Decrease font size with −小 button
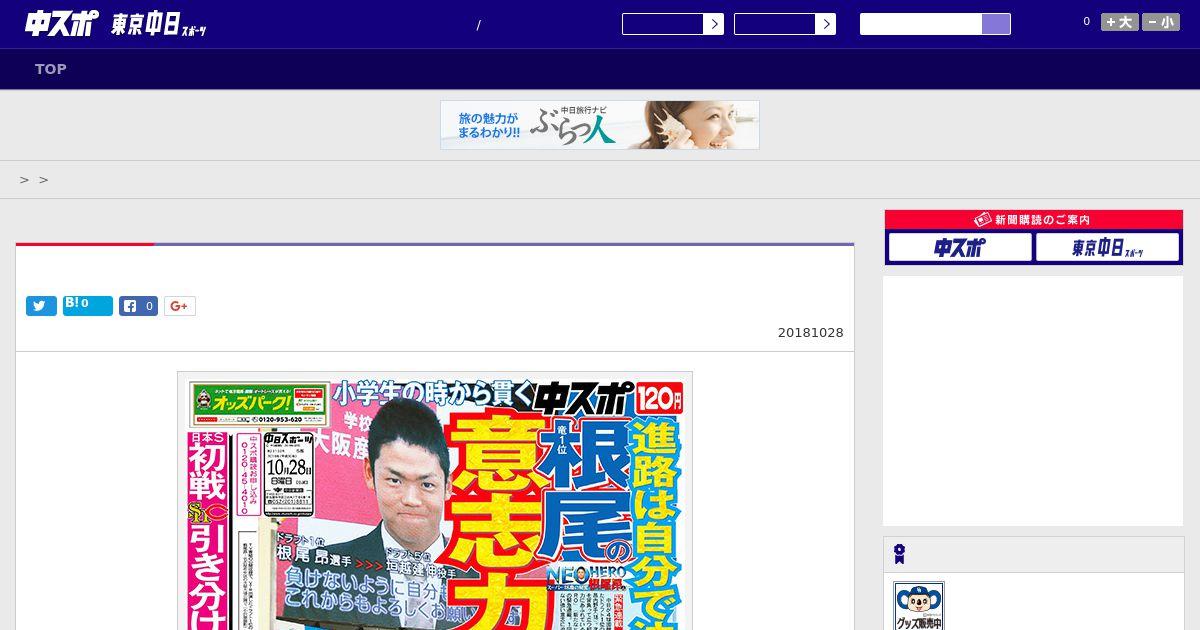1200x630 pixels. [x=1161, y=22]
